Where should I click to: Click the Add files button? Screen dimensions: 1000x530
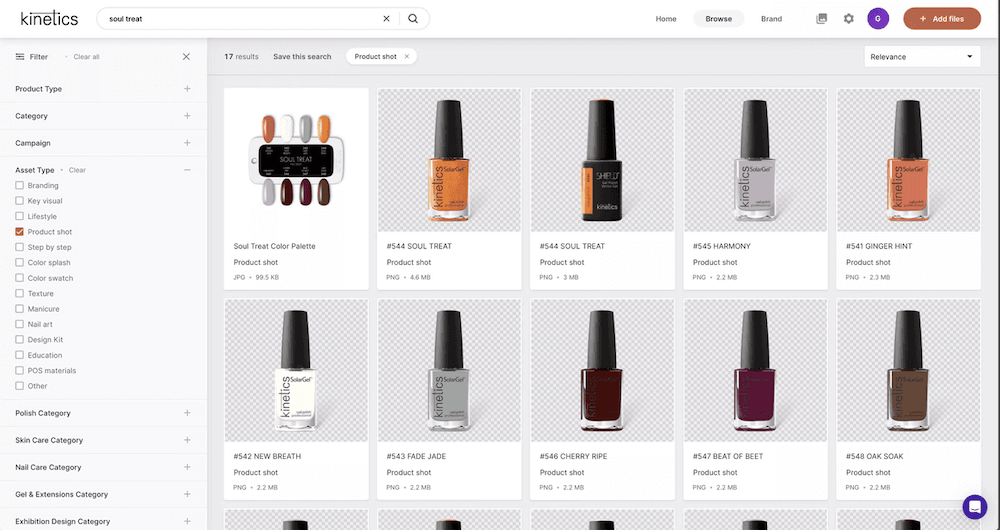pyautogui.click(x=942, y=18)
